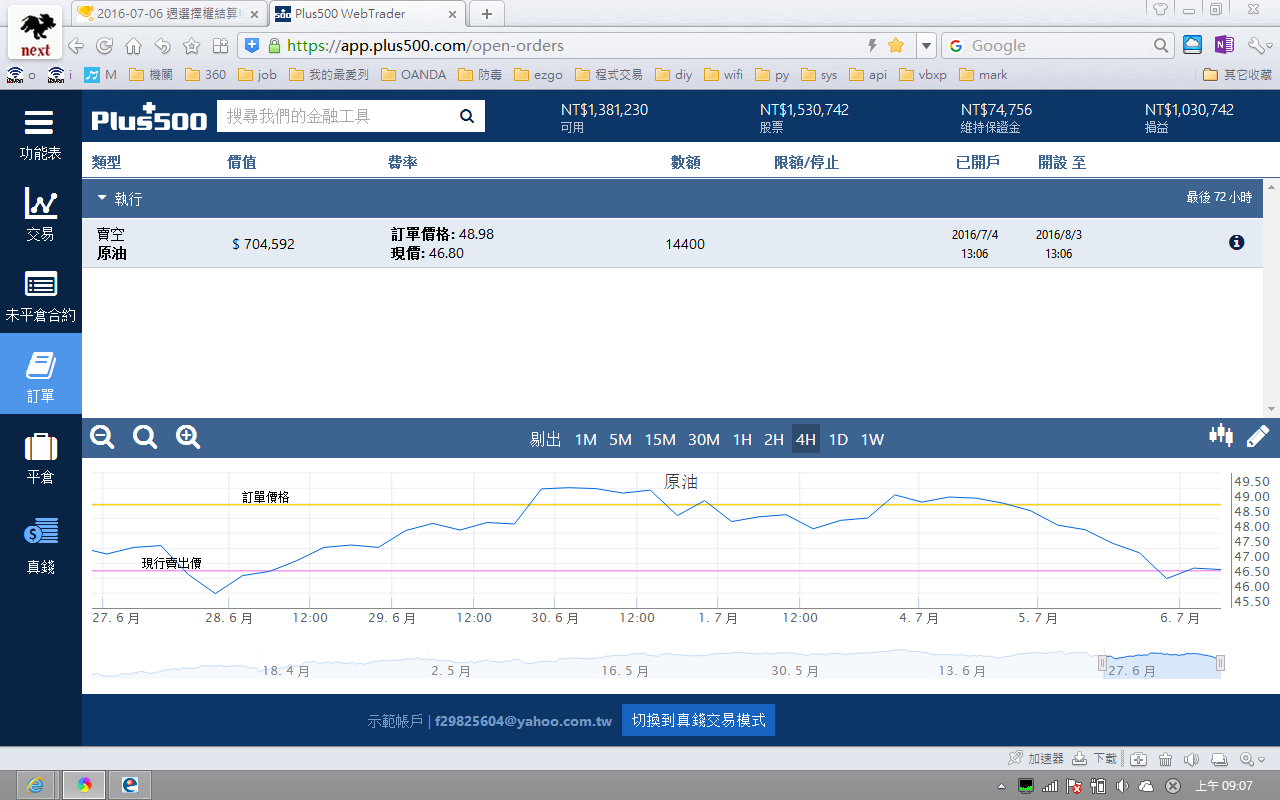Open the address bar dropdown arrow

(x=926, y=46)
